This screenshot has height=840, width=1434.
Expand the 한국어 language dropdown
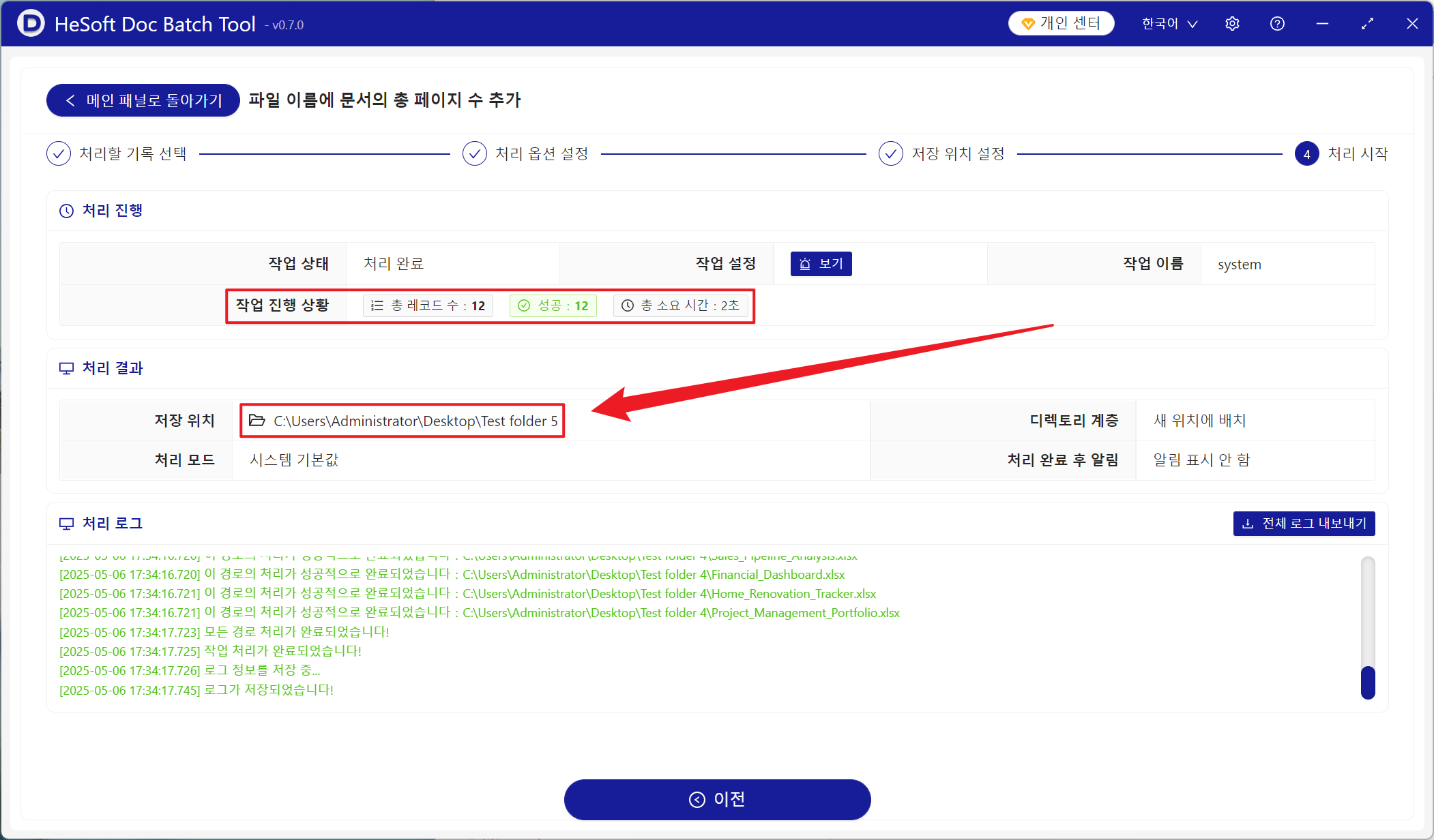point(1169,24)
